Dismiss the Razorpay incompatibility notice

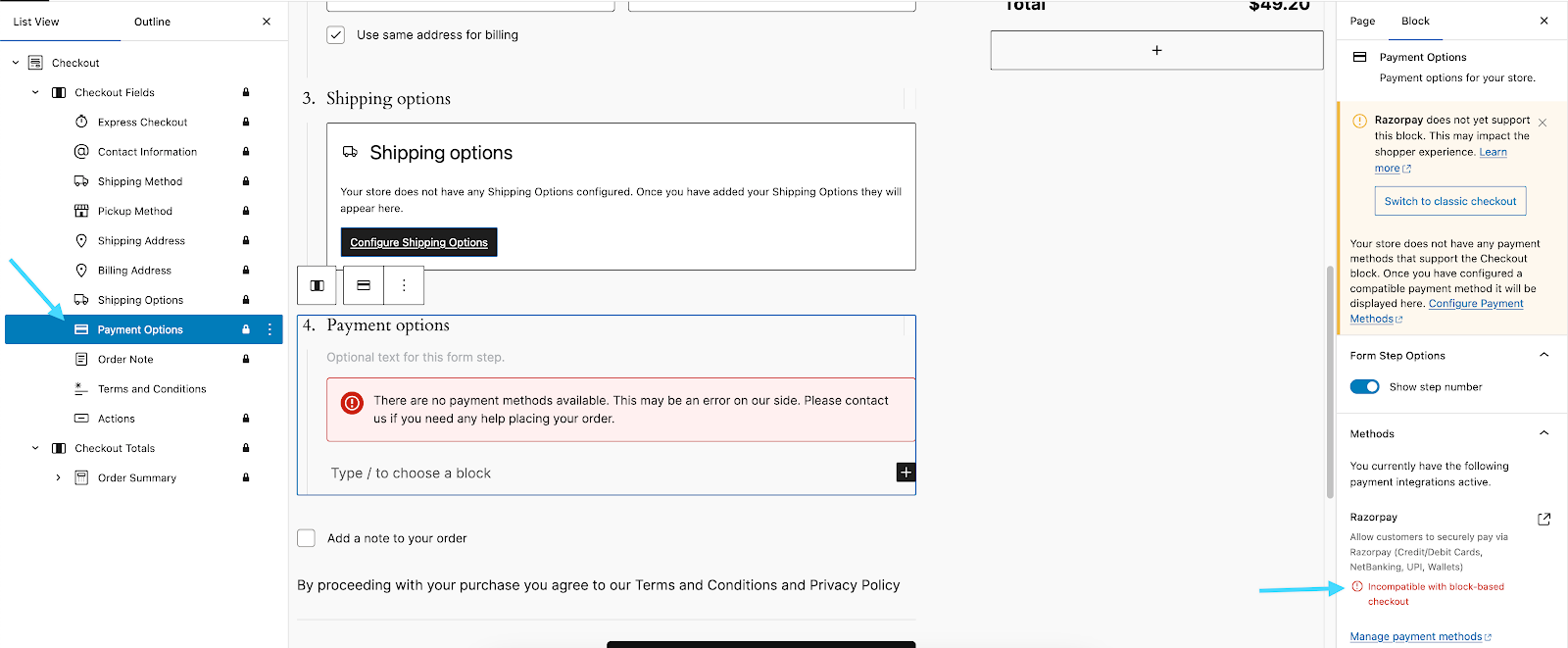coord(1543,123)
